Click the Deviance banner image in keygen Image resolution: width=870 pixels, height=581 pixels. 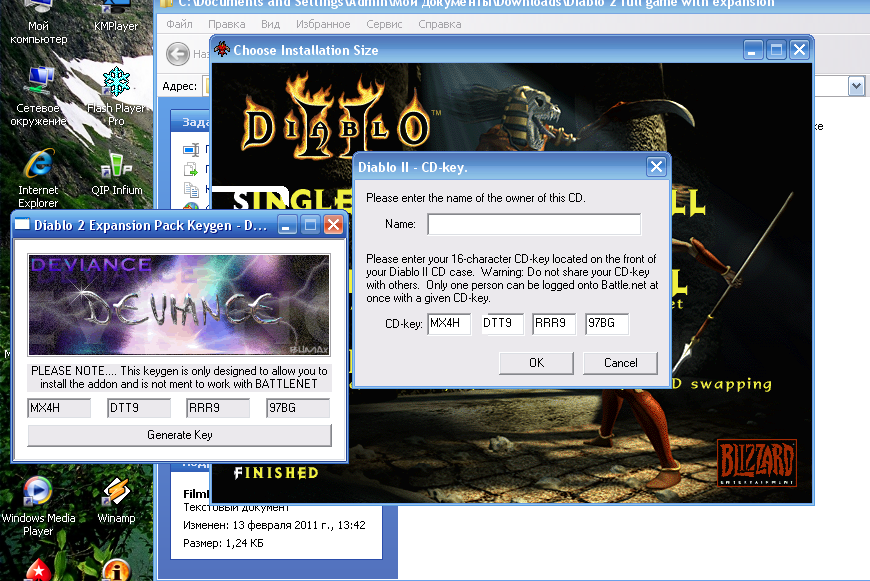(x=179, y=305)
